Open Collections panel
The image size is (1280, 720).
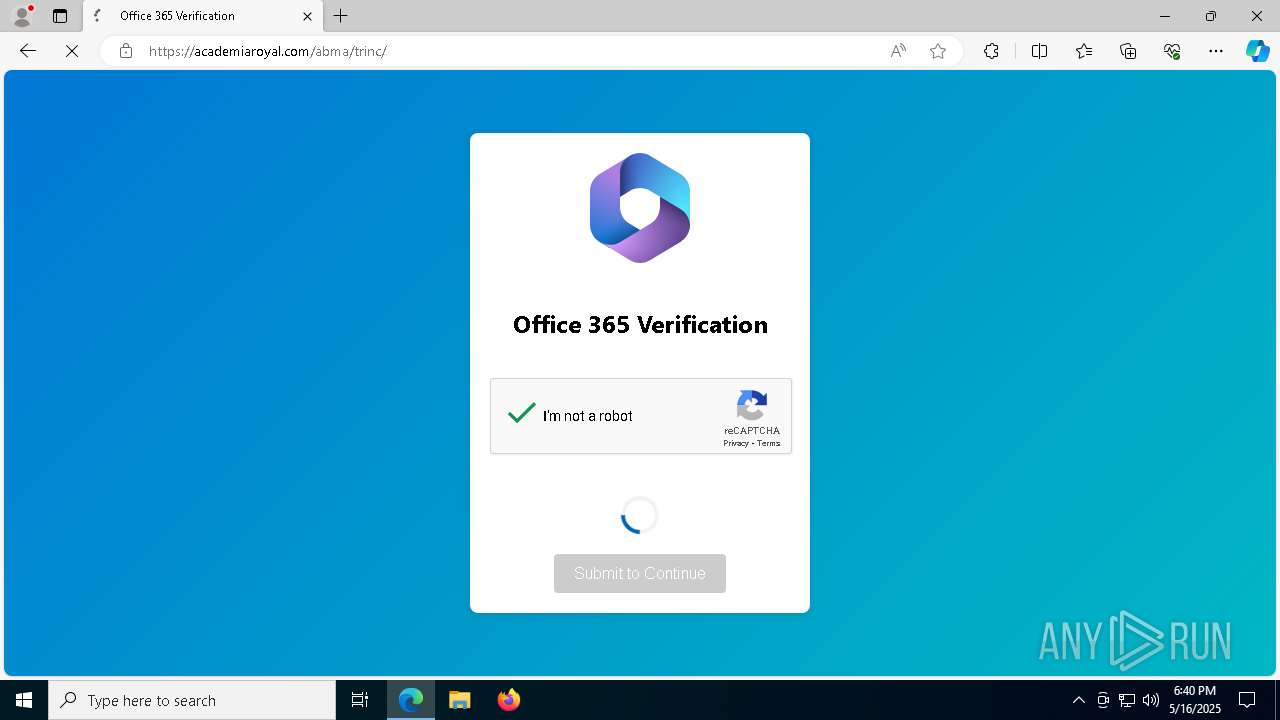(x=1128, y=51)
